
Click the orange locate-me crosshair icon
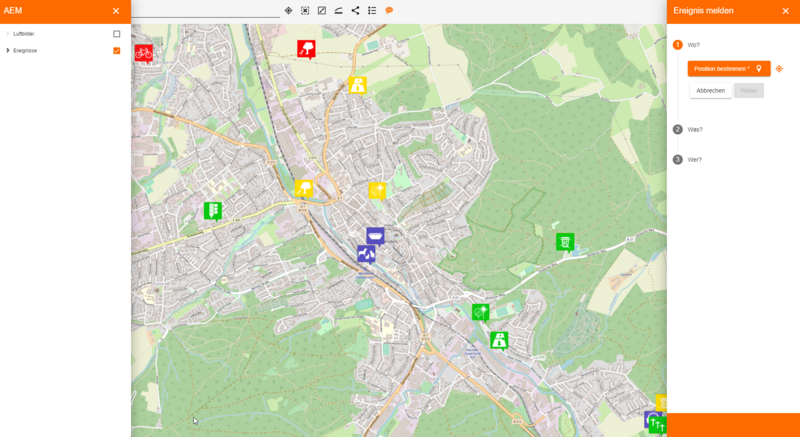779,69
